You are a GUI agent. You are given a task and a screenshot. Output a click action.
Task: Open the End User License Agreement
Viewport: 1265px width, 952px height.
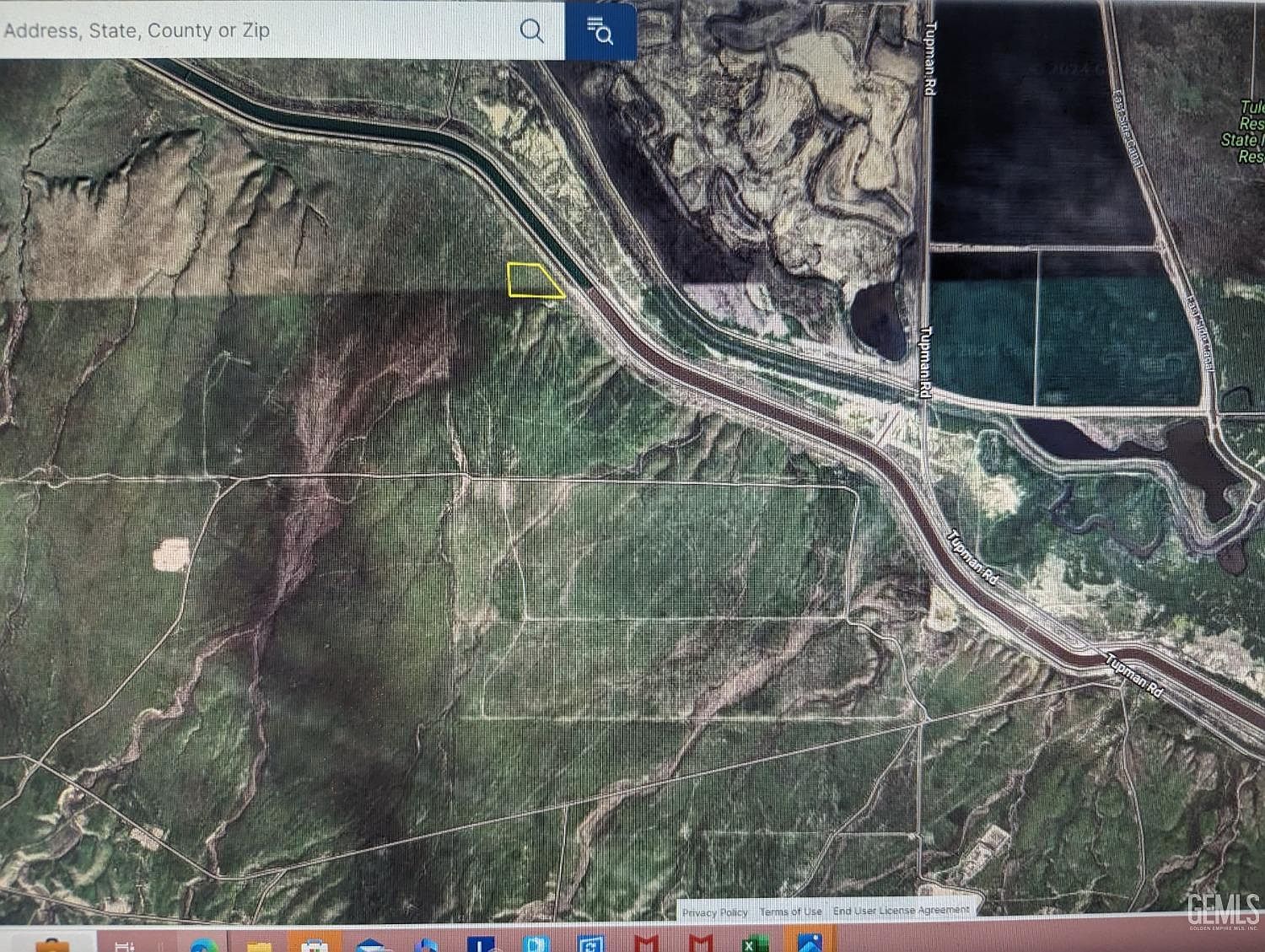(x=900, y=912)
